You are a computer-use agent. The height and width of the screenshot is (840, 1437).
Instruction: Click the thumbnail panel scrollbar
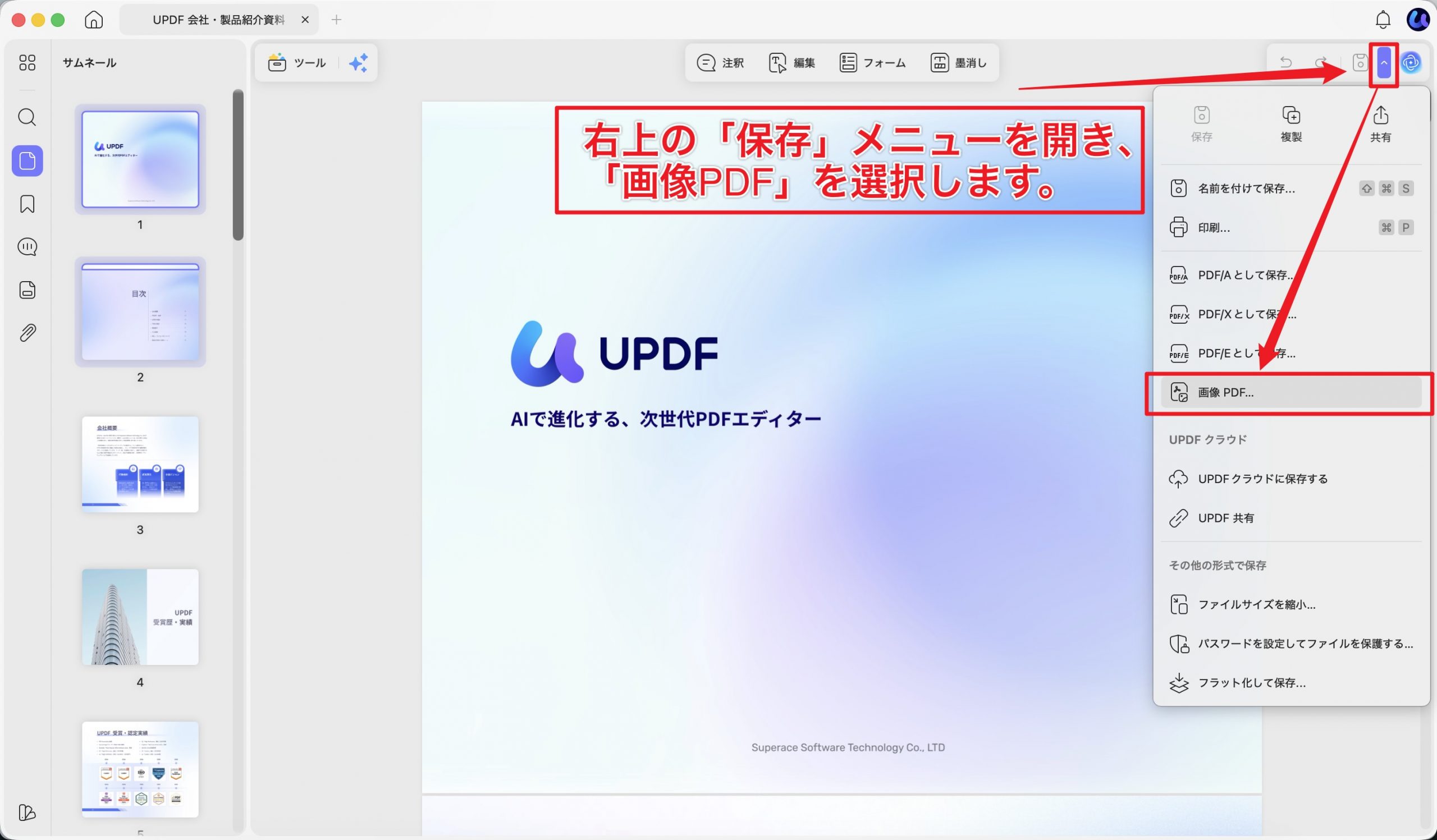239,166
